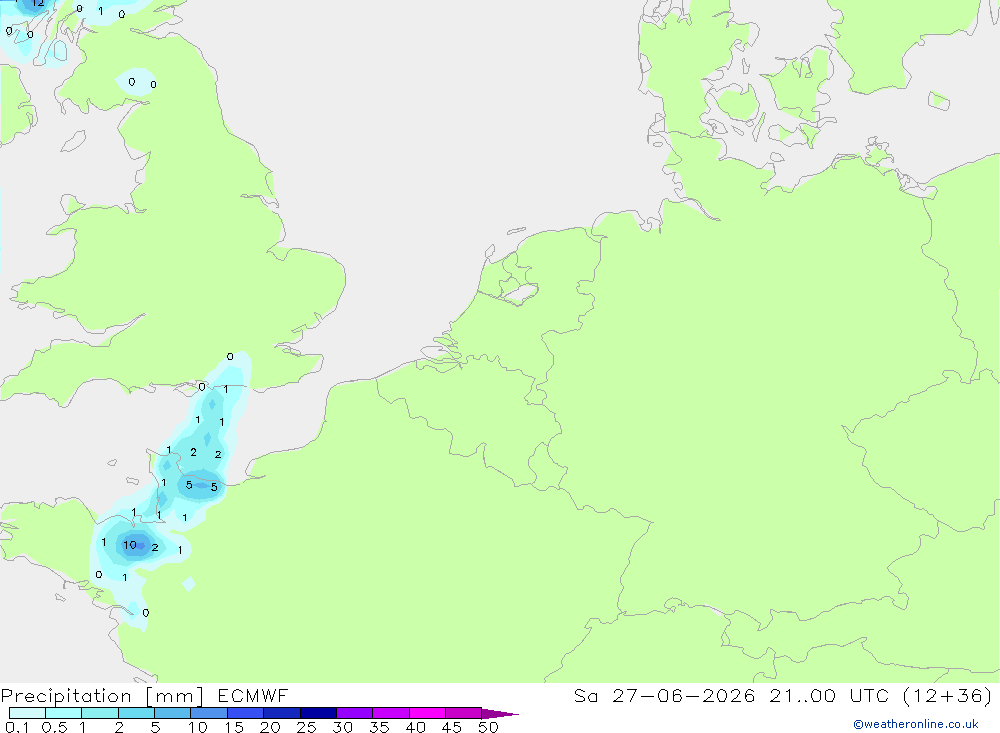1000x733 pixels.
Task: Select the 15 legend label
Action: tap(234, 727)
